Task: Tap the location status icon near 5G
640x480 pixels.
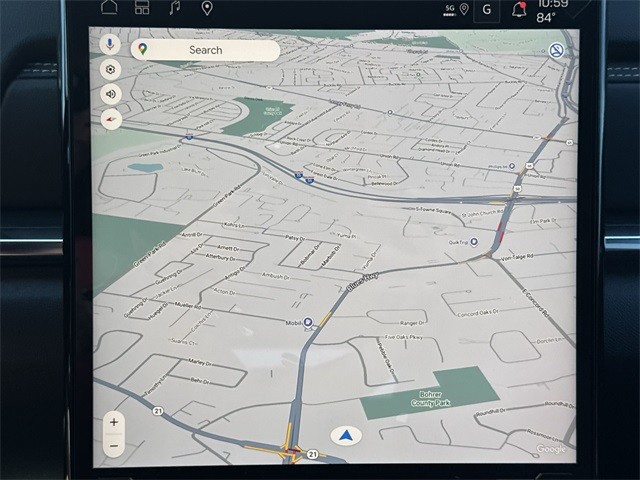Action: pos(464,10)
